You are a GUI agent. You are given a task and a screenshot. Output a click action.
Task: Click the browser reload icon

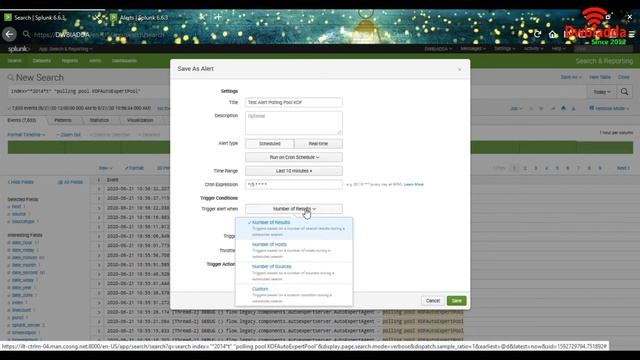coord(538,34)
